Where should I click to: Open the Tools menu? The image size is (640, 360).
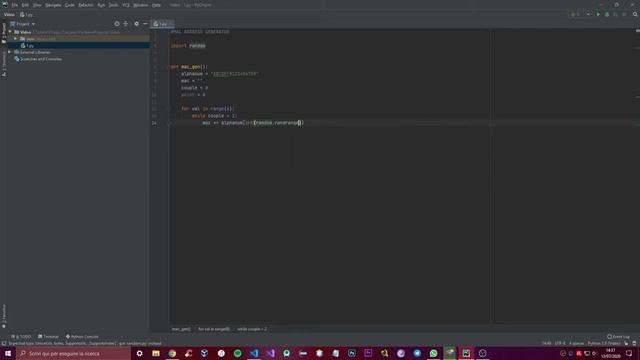coord(113,5)
